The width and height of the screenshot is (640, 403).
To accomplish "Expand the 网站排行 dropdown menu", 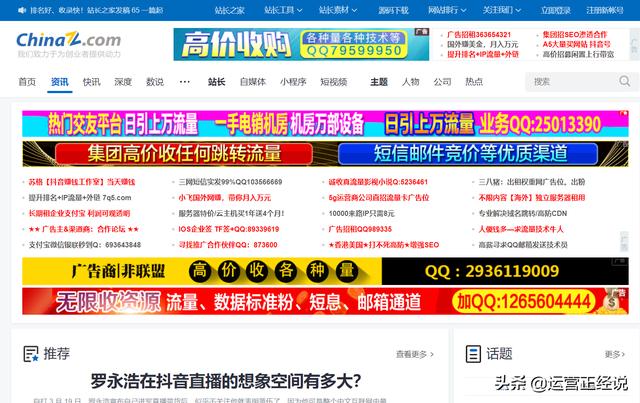I will point(447,10).
